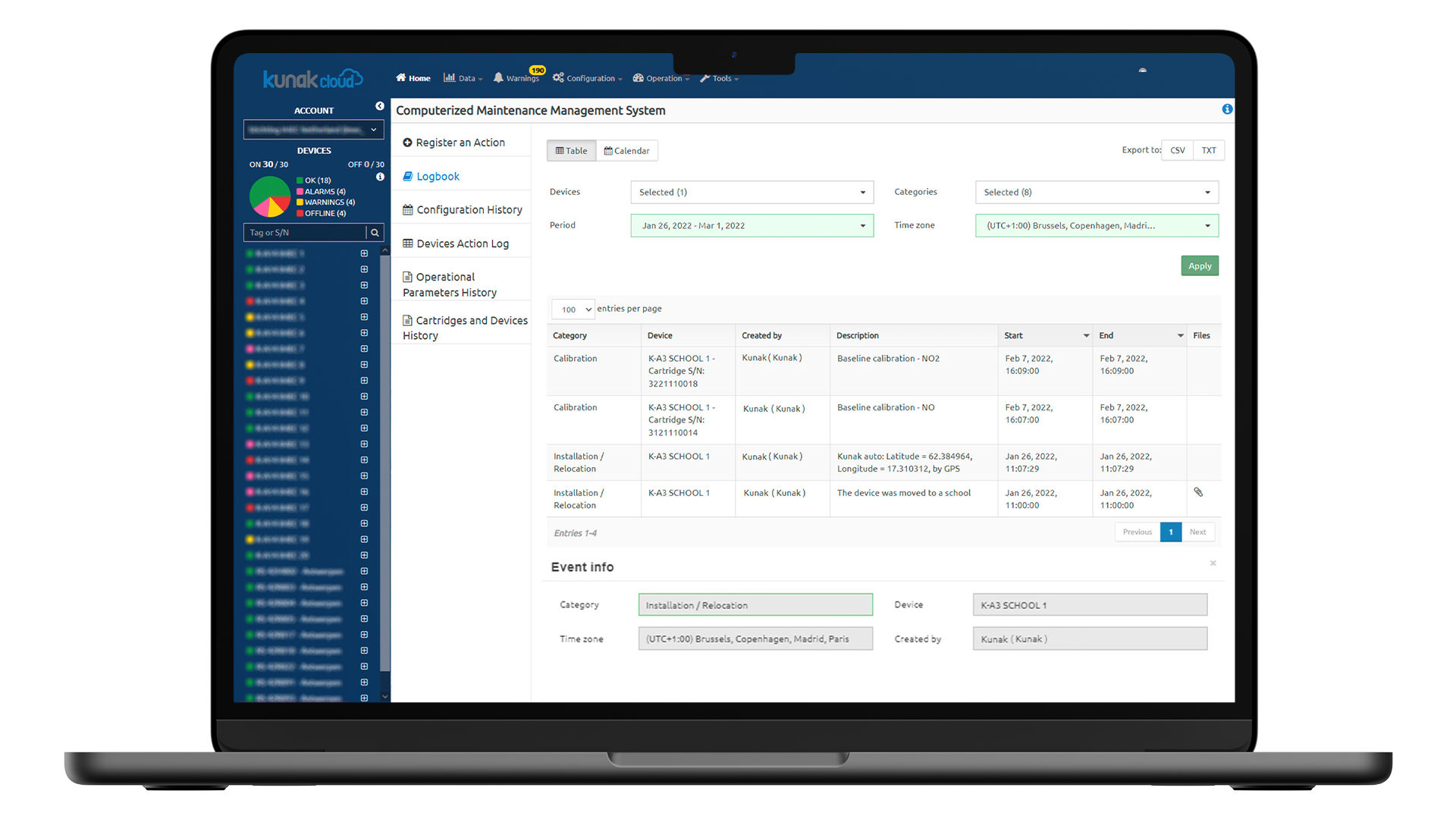Screen dimensions: 1456x819
Task: Click the info icon beside page title
Action: 1227,109
